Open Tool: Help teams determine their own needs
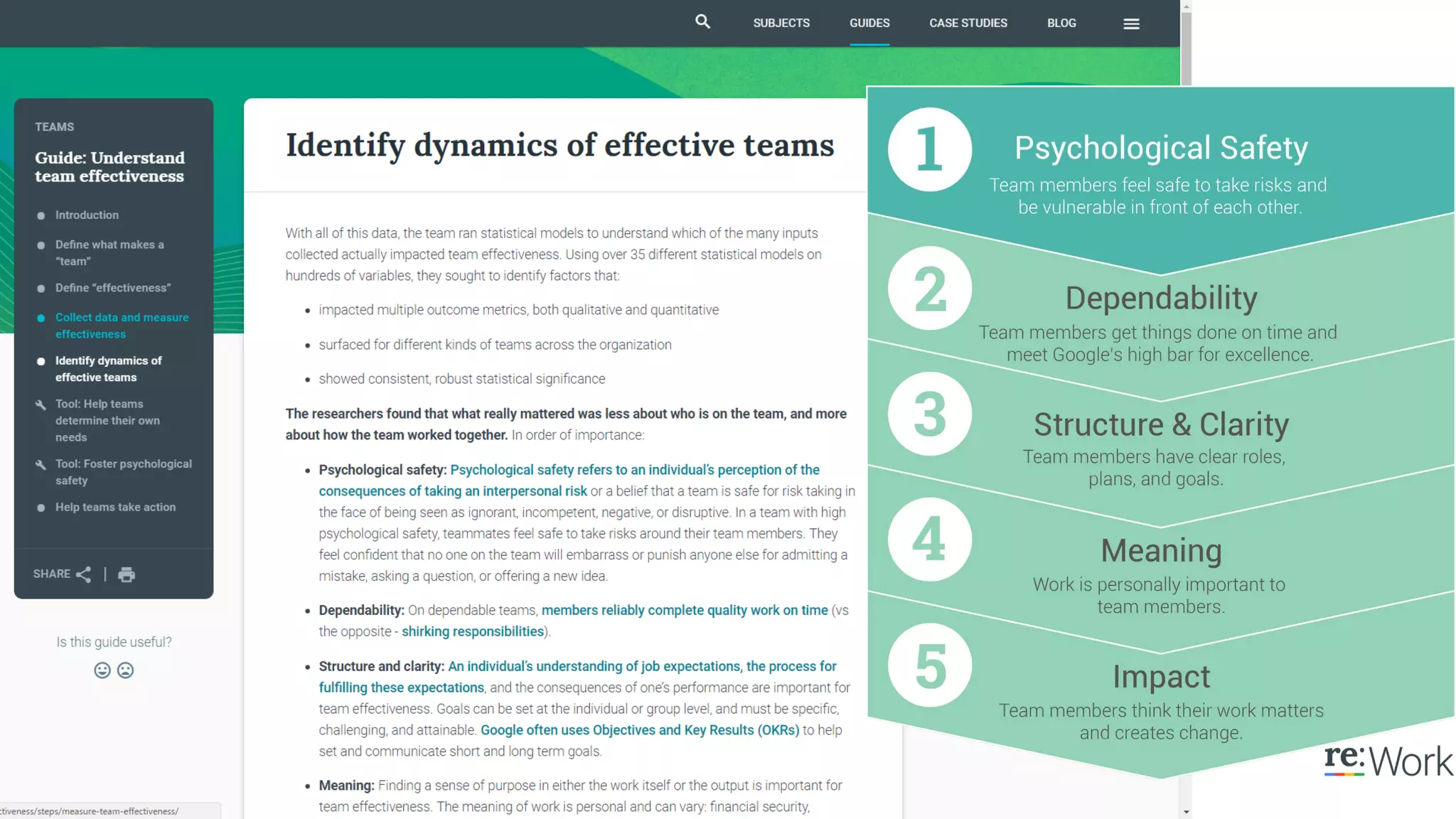The image size is (1456, 819). 107,420
